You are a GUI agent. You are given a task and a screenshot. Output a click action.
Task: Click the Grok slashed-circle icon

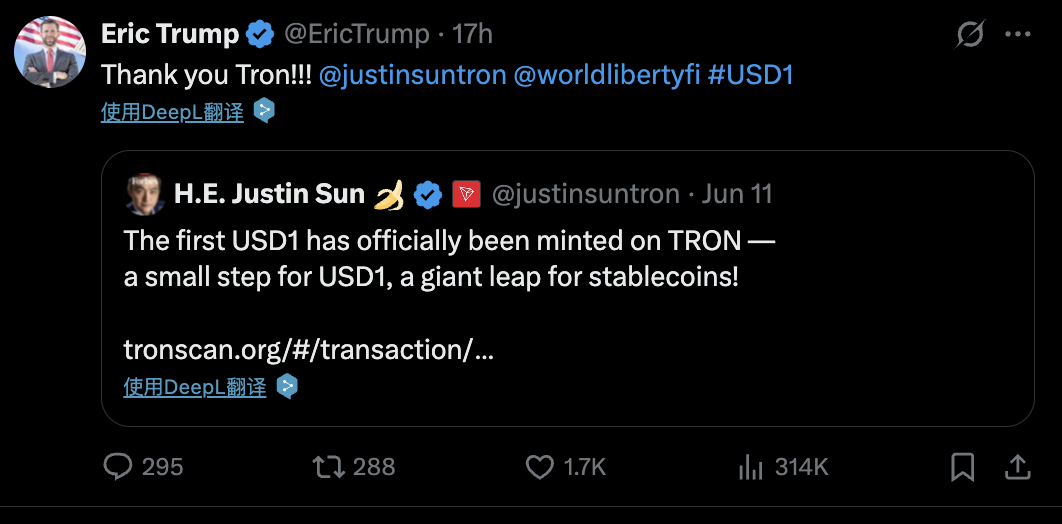coord(969,35)
